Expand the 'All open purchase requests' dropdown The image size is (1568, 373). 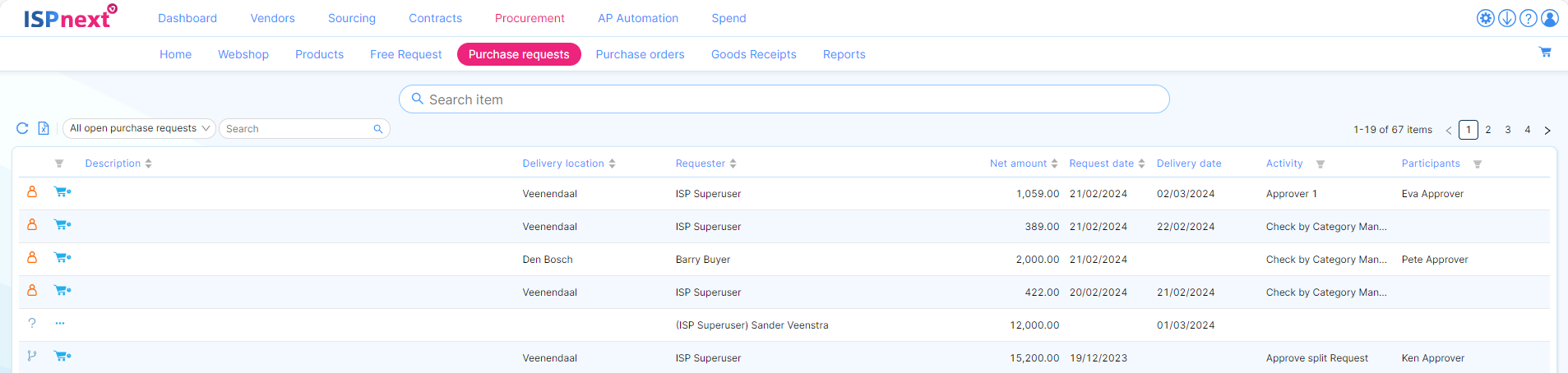click(139, 128)
